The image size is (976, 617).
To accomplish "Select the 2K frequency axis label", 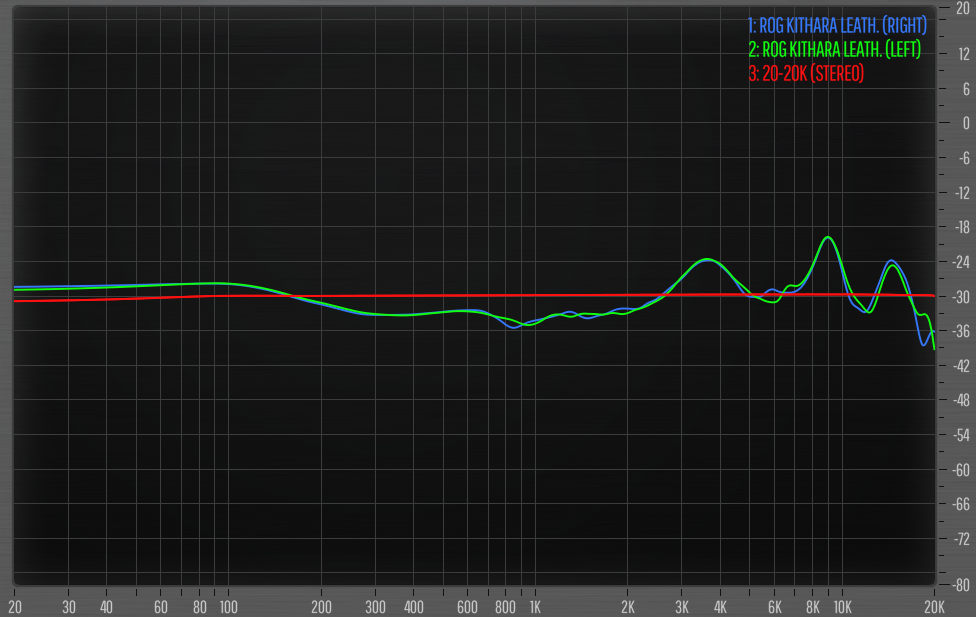I will pos(627,607).
